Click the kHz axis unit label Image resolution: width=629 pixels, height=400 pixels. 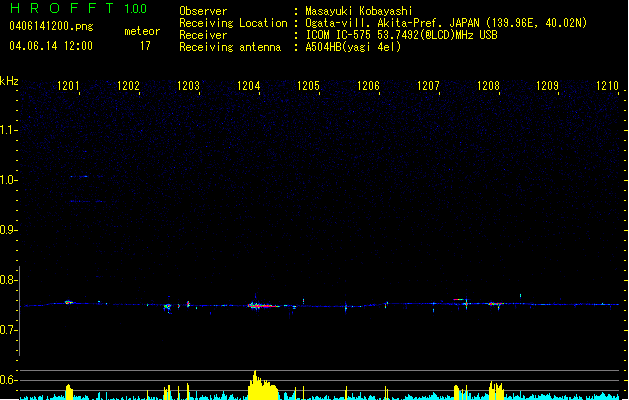tap(9, 81)
